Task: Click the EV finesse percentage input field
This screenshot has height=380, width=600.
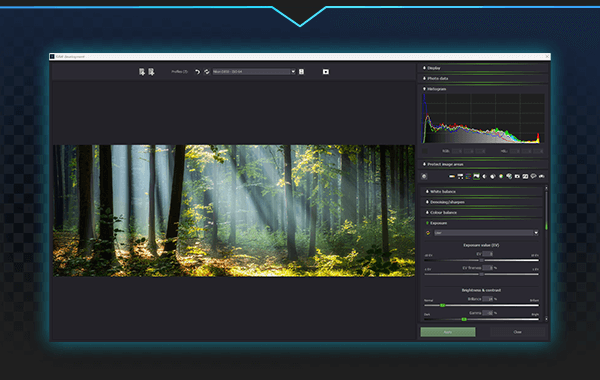Action: click(x=488, y=268)
